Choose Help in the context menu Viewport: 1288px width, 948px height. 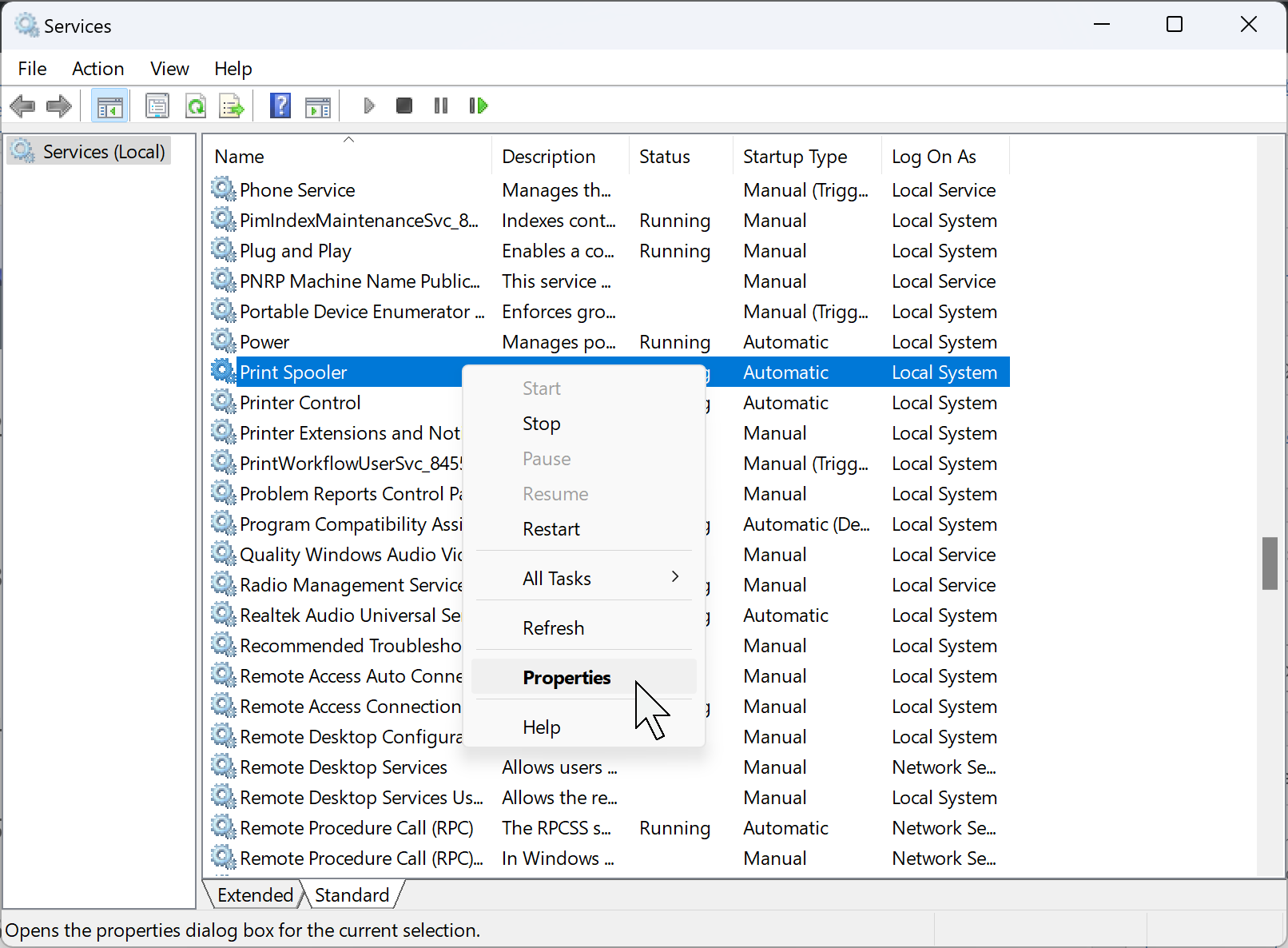pos(584,727)
